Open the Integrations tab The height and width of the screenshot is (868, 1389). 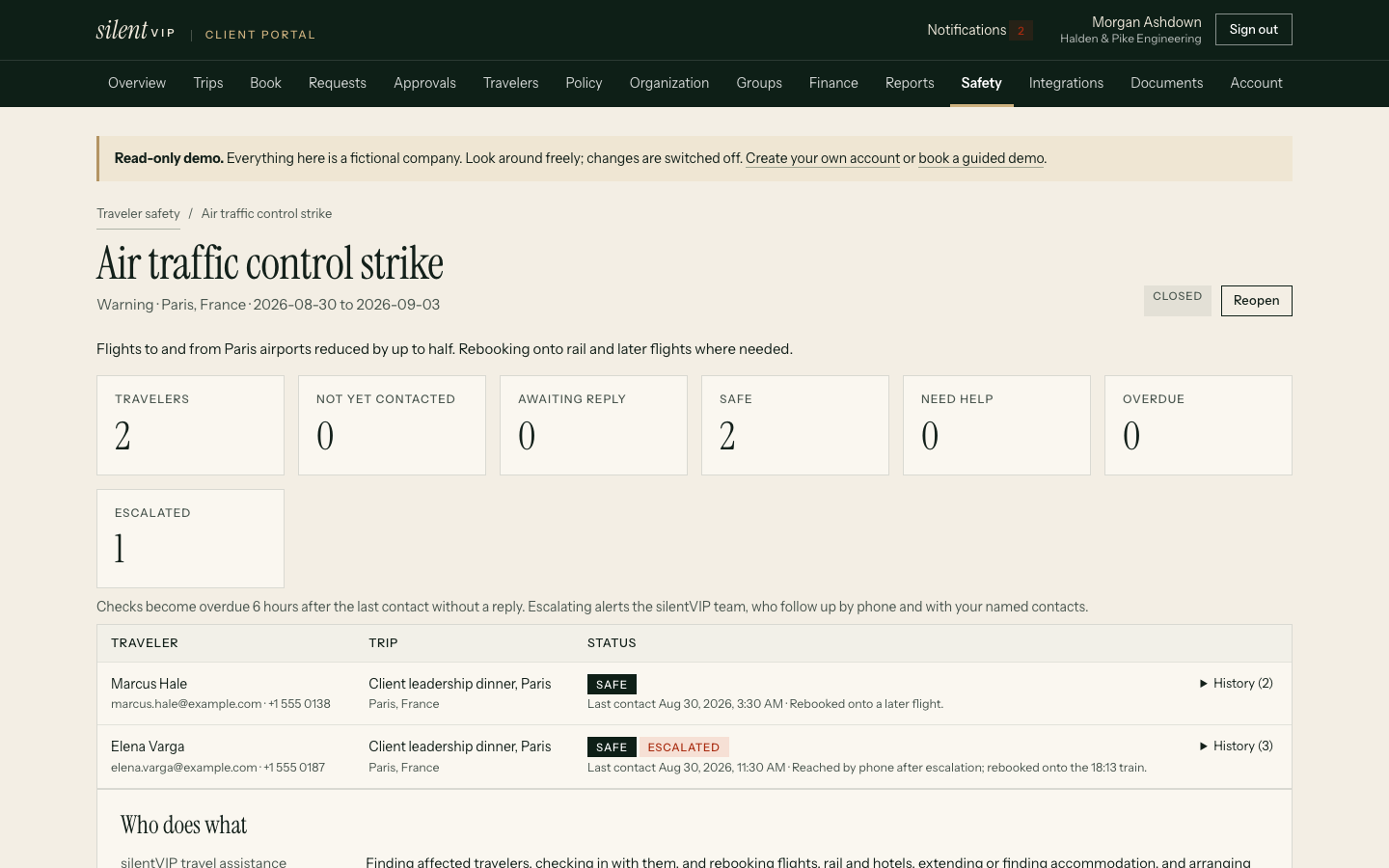point(1066,83)
